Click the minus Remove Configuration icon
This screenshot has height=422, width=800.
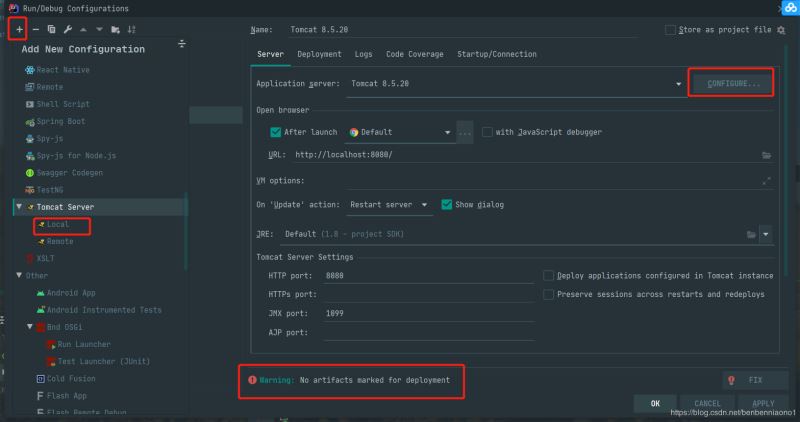point(36,30)
